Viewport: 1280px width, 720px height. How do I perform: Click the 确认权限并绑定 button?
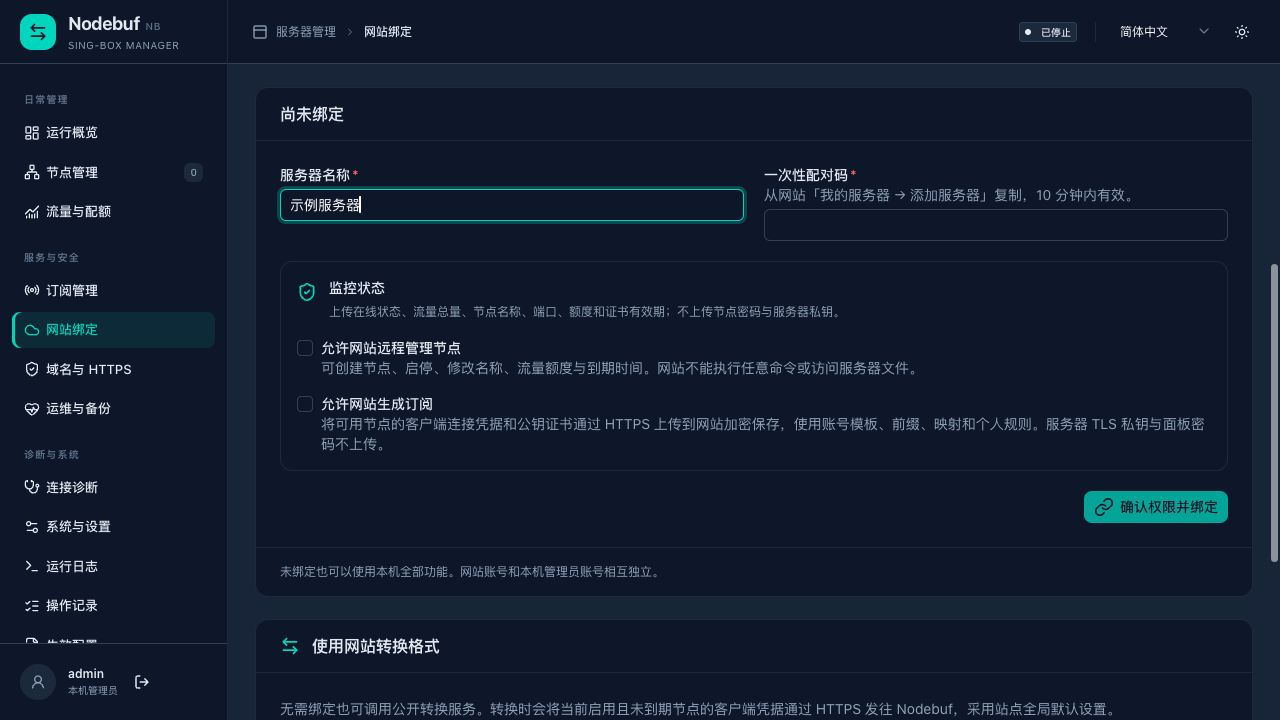(1155, 507)
